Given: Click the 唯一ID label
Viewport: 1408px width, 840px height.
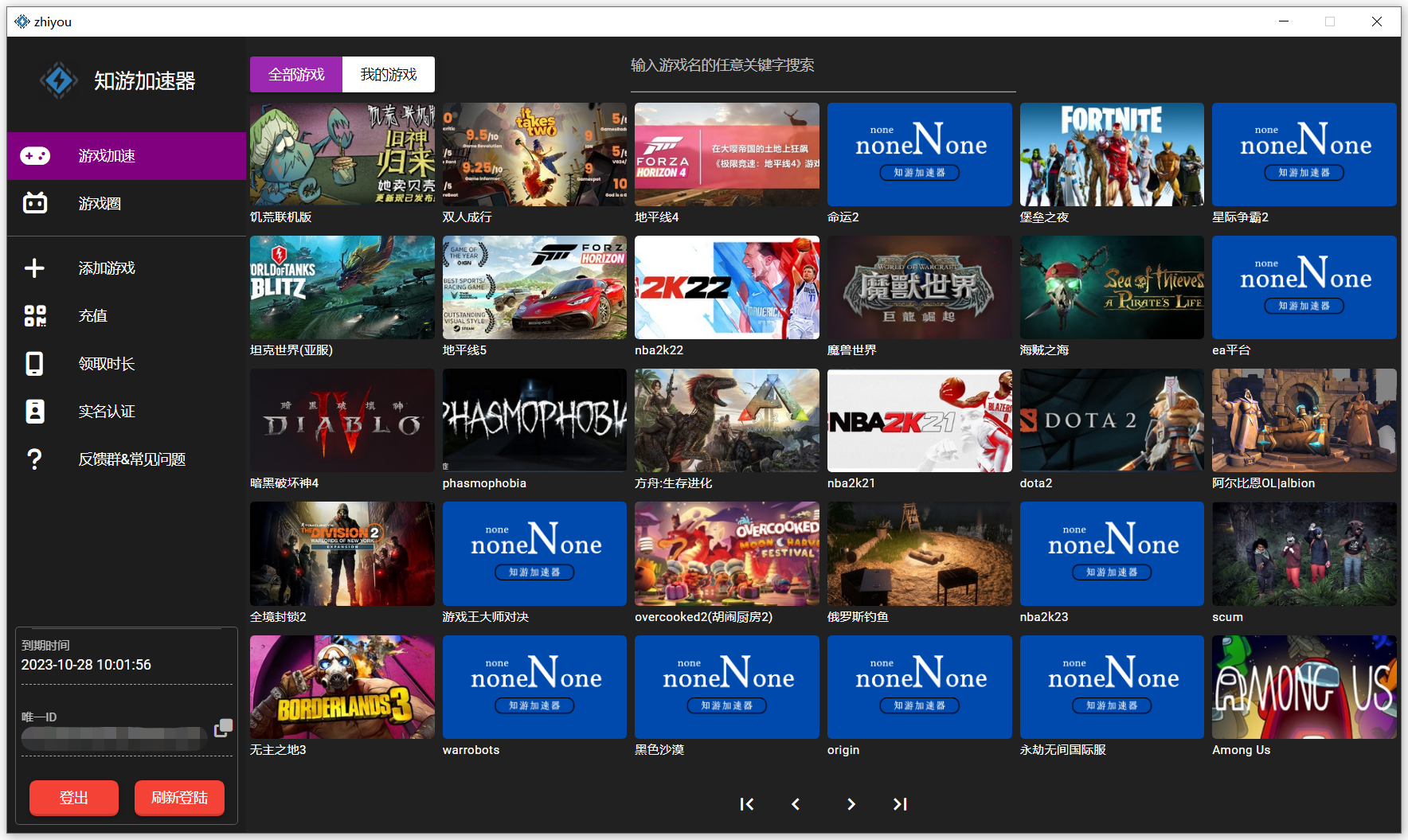Looking at the screenshot, I should 39,717.
